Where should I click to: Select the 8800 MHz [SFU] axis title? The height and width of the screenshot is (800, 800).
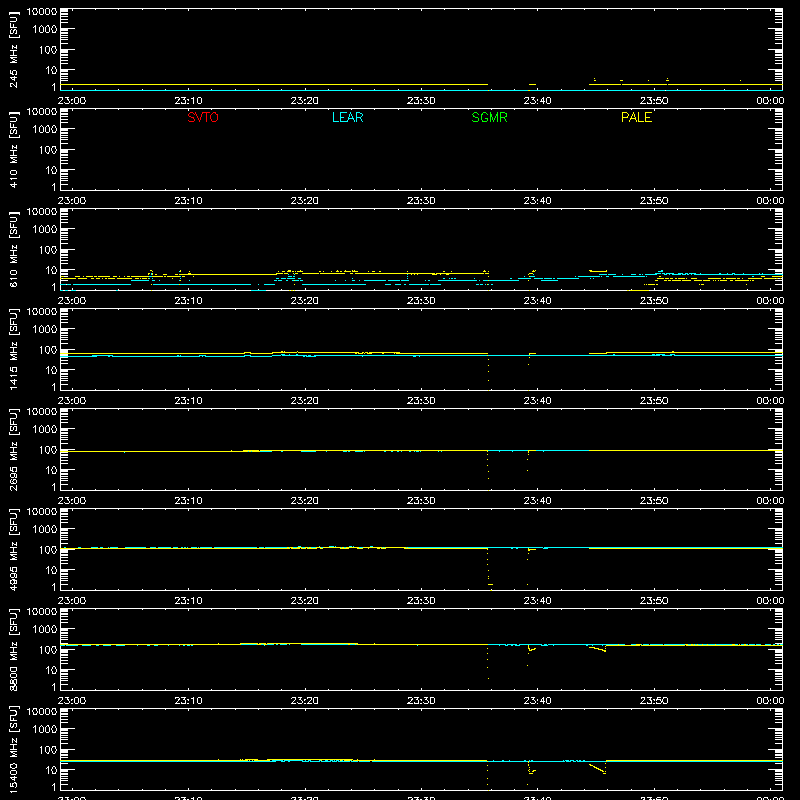[x=14, y=650]
